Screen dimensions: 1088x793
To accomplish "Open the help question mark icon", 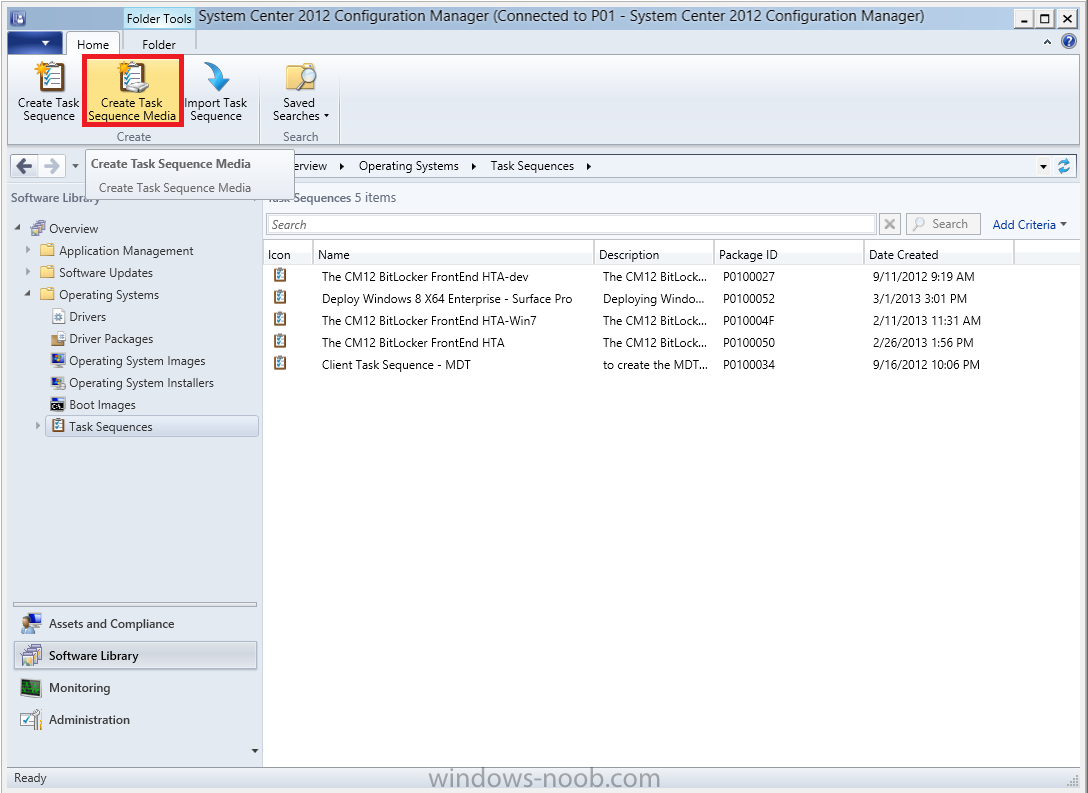I will pyautogui.click(x=1069, y=42).
